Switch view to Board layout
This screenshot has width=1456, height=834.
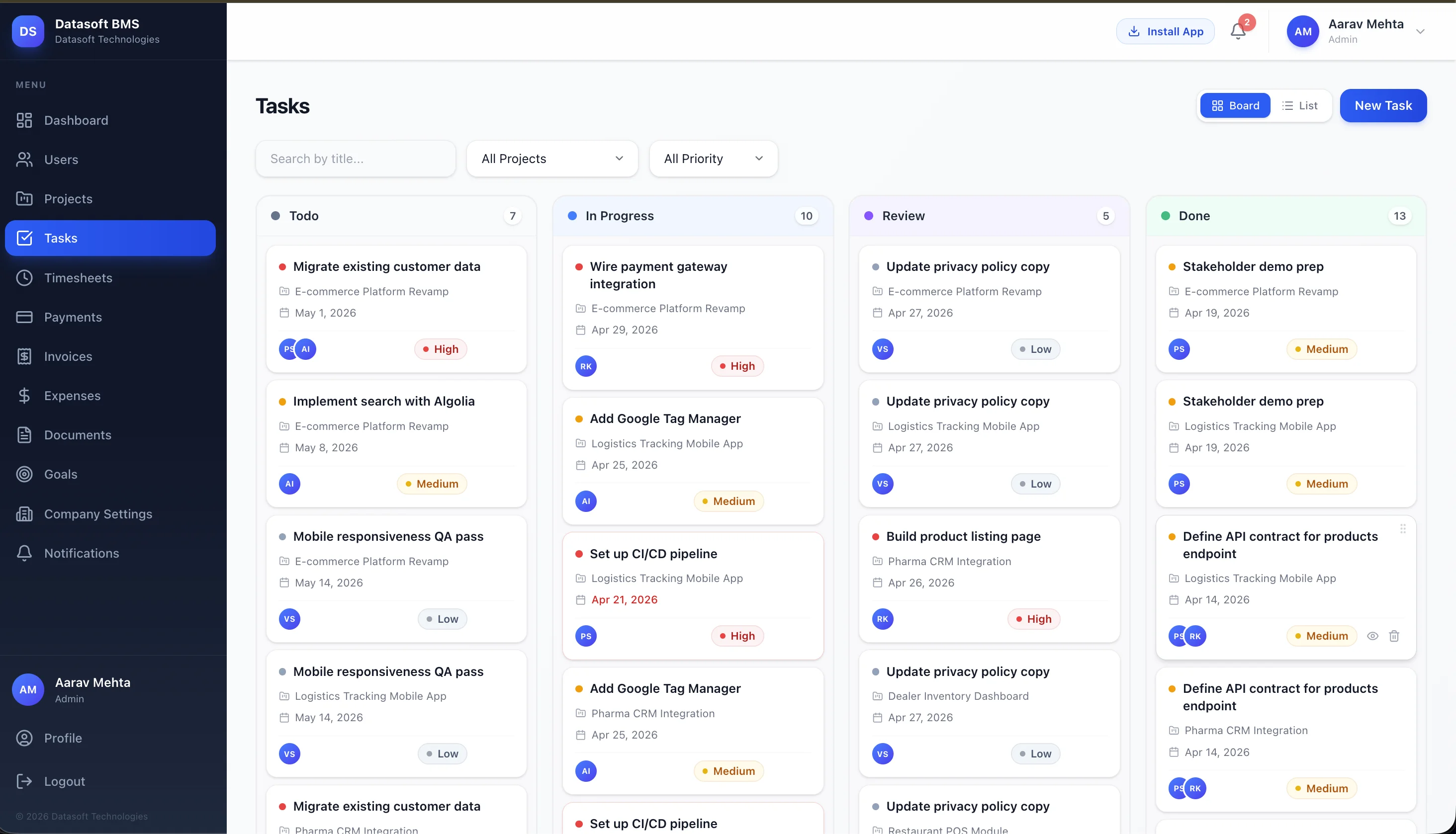click(1235, 105)
